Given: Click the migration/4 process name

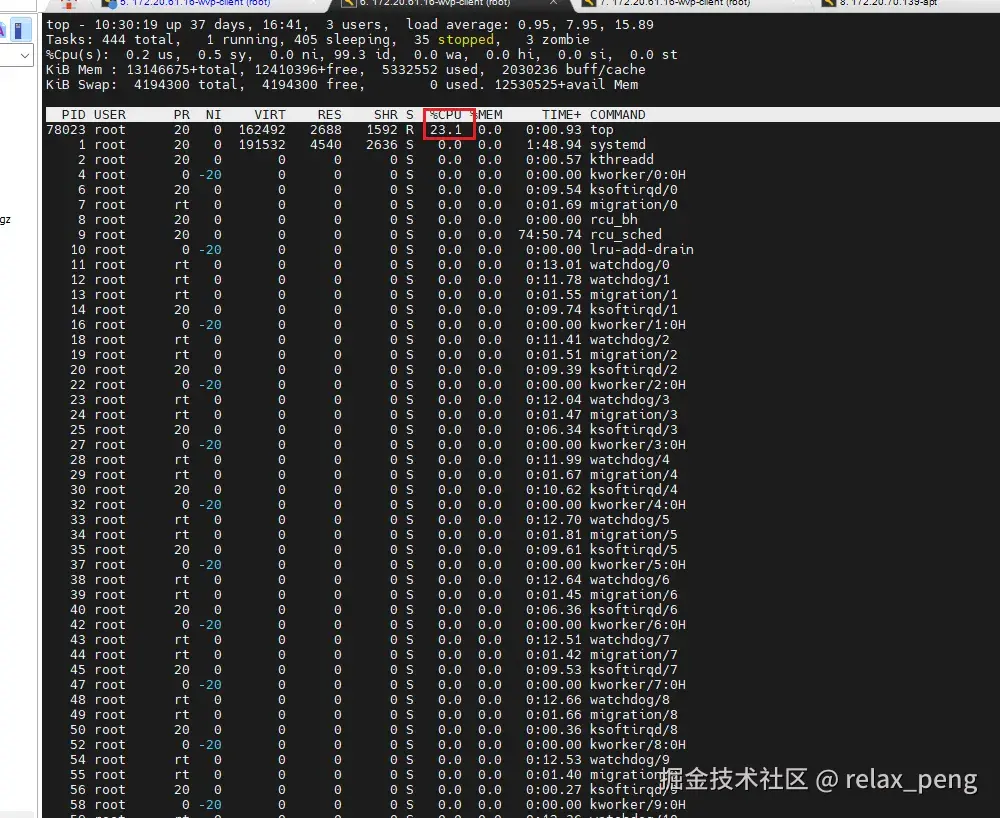Looking at the screenshot, I should tap(633, 474).
